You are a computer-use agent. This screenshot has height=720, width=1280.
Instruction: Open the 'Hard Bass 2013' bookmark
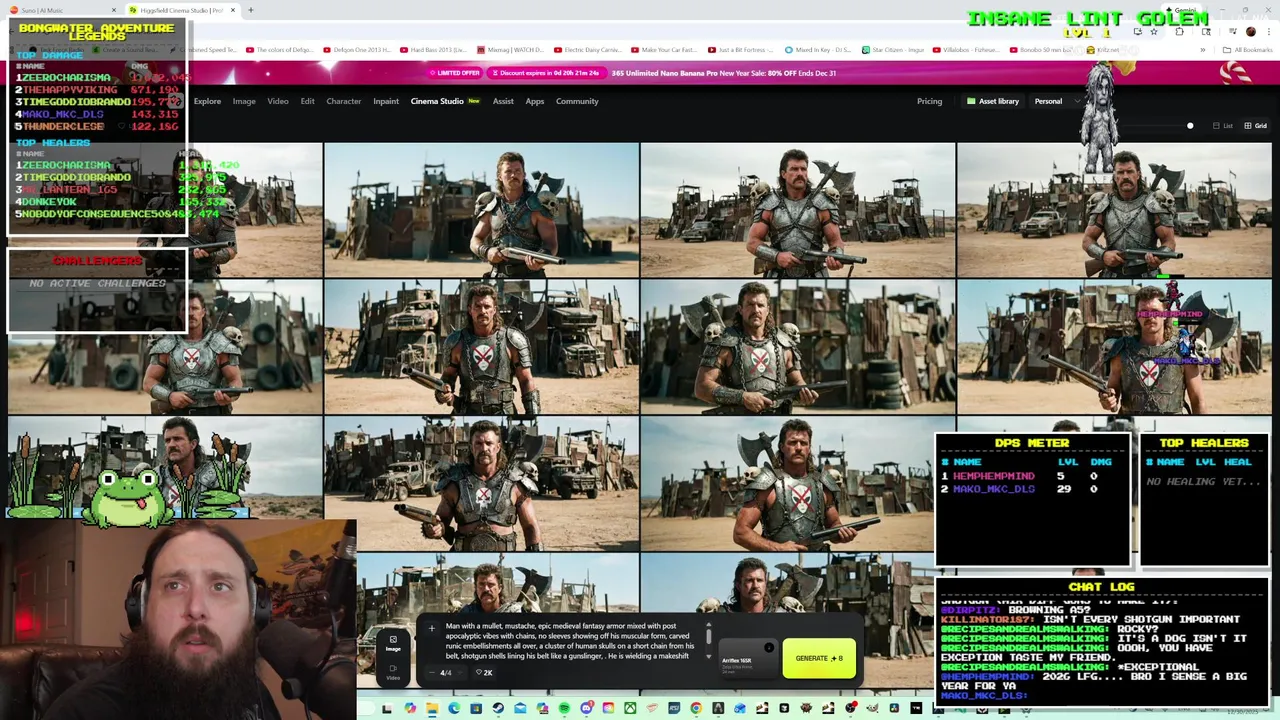[x=433, y=50]
